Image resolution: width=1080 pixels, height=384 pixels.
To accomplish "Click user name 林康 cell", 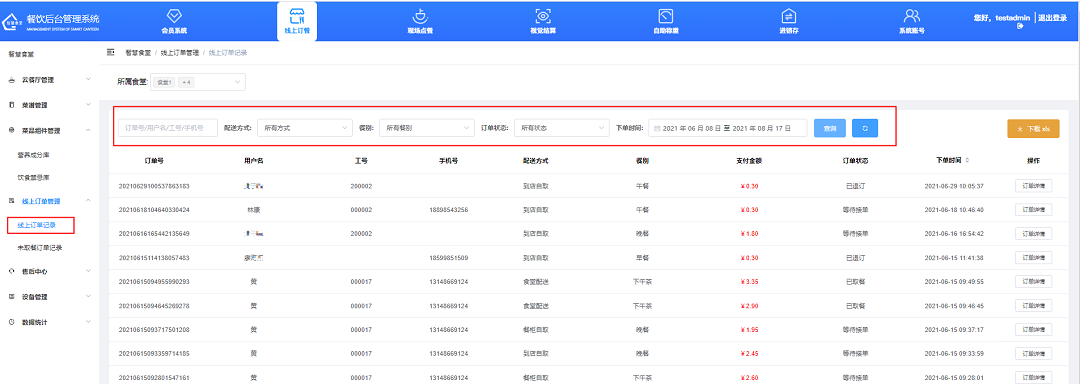I will point(253,209).
